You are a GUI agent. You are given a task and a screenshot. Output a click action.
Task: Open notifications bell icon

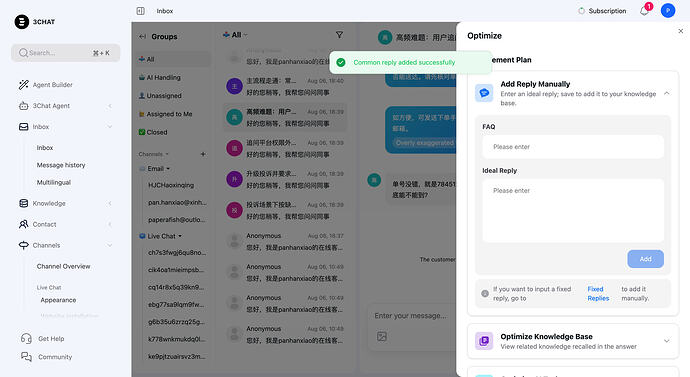(x=644, y=11)
